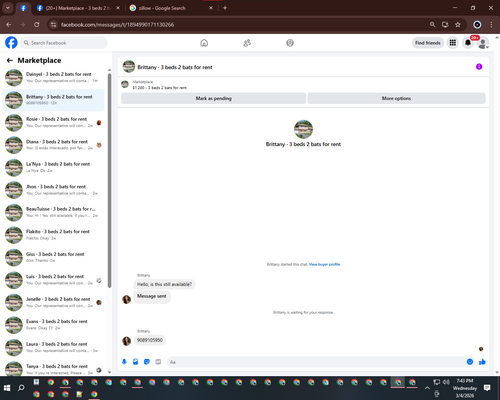The height and width of the screenshot is (400, 500).
Task: Close the zillow Google Search tab
Action: point(211,8)
